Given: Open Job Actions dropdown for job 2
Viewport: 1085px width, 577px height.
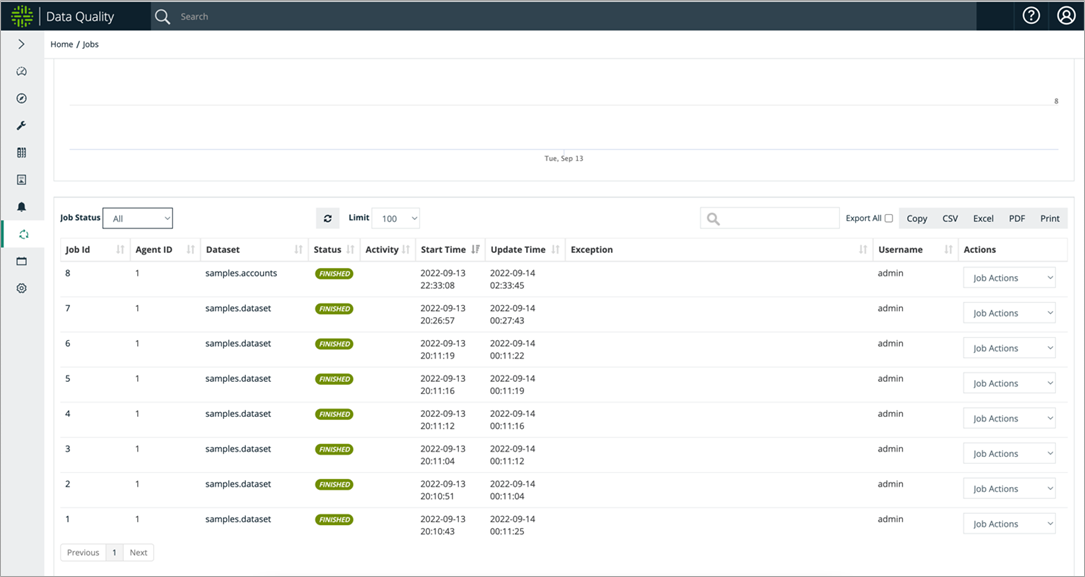Looking at the screenshot, I should click(1010, 489).
